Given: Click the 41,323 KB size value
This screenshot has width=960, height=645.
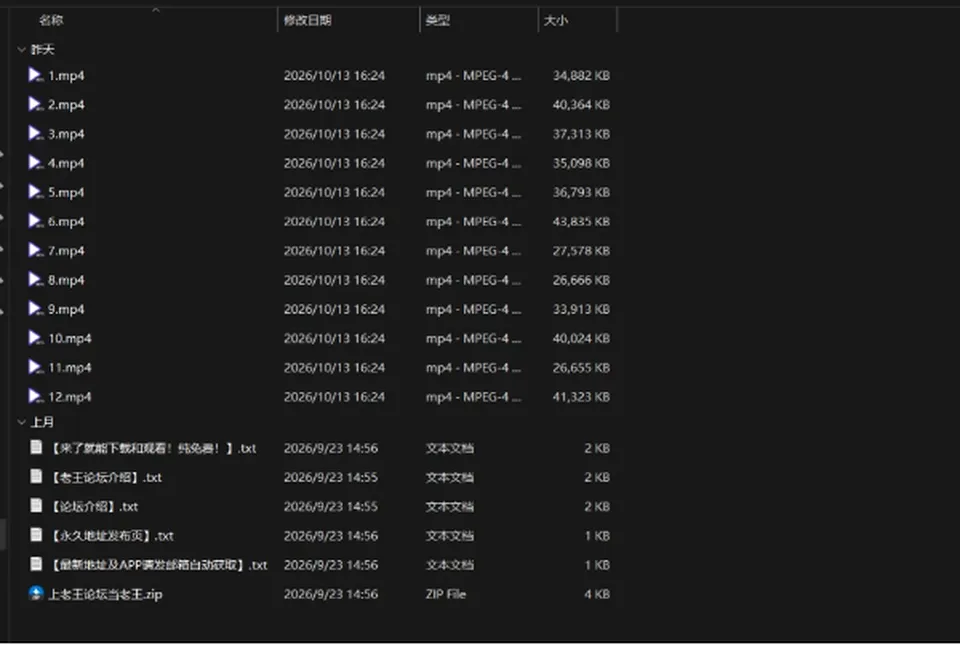Looking at the screenshot, I should pos(581,397).
